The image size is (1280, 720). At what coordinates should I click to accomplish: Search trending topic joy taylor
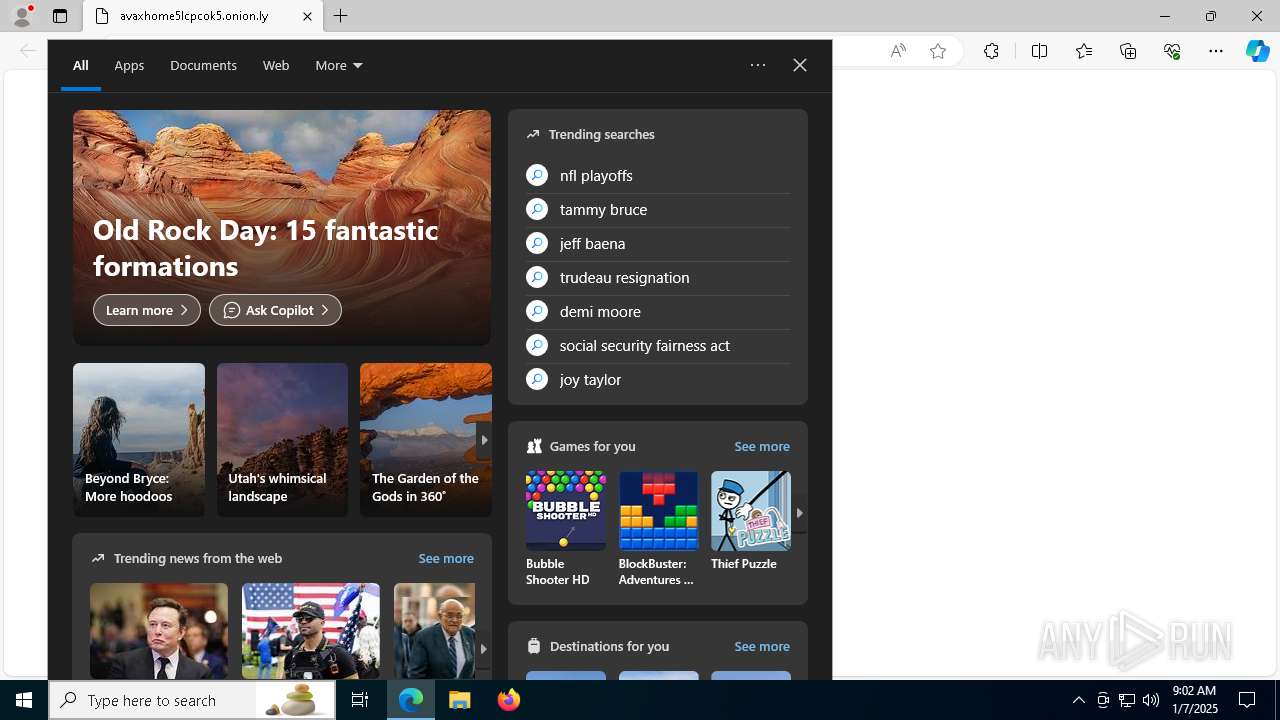tap(658, 380)
